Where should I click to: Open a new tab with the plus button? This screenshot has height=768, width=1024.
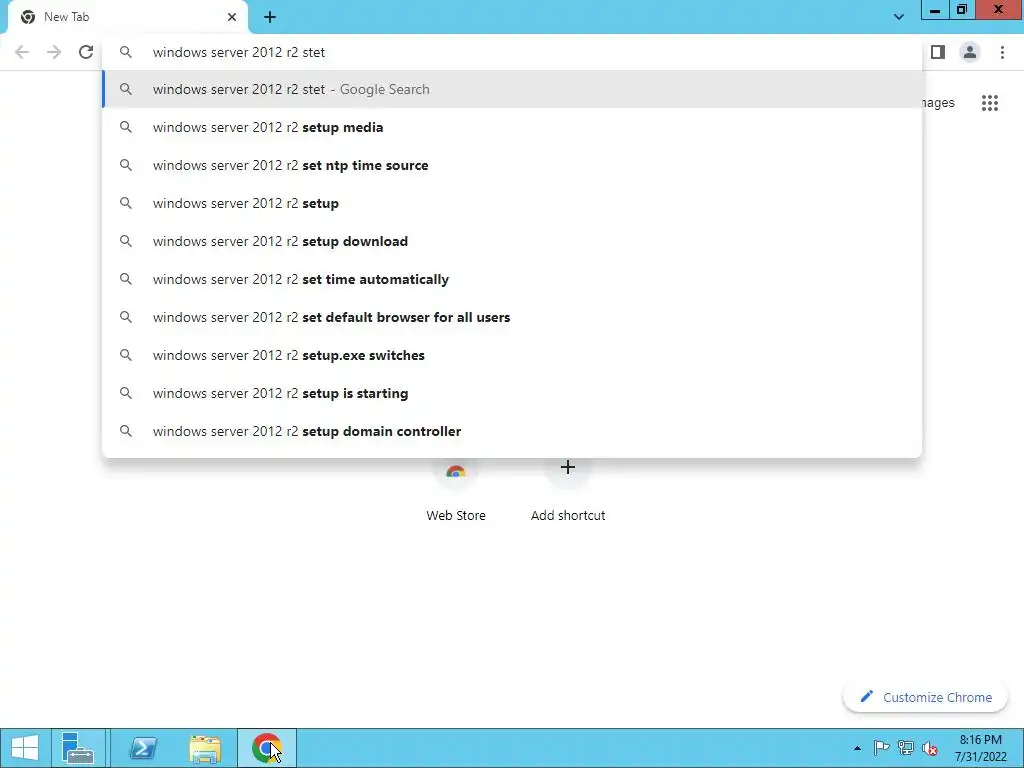[270, 17]
